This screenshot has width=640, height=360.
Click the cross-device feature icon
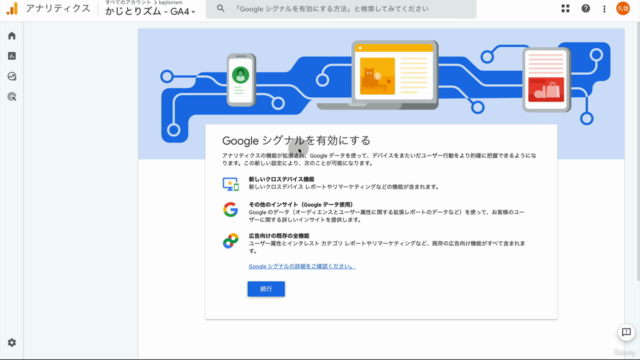(x=231, y=184)
